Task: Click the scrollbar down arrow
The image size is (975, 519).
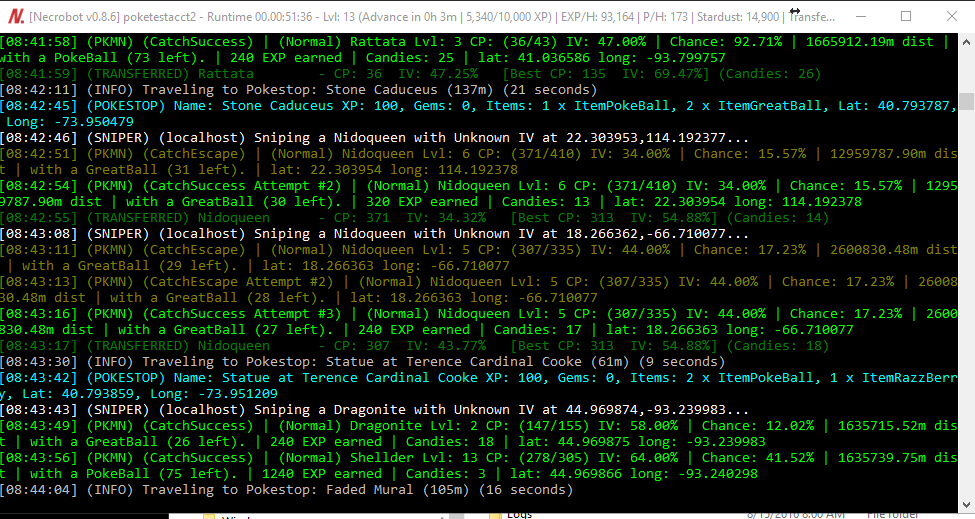Action: pyautogui.click(x=966, y=504)
